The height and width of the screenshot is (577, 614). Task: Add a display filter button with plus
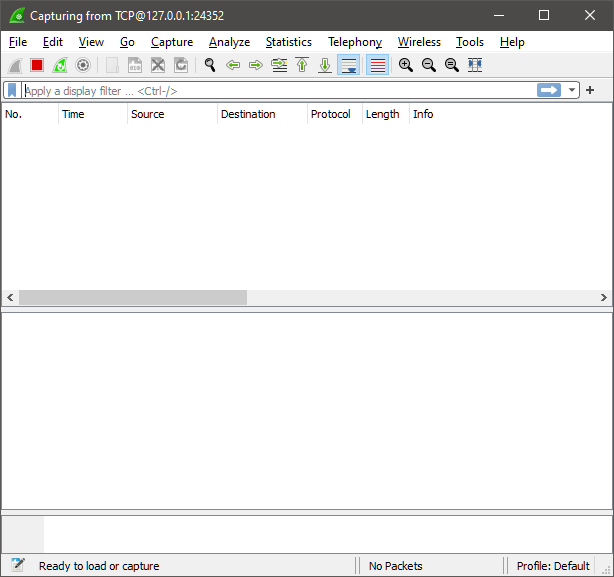590,90
